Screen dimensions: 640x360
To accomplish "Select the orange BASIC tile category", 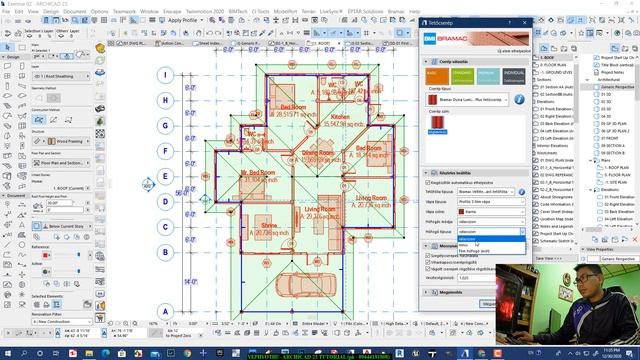I will [x=437, y=76].
